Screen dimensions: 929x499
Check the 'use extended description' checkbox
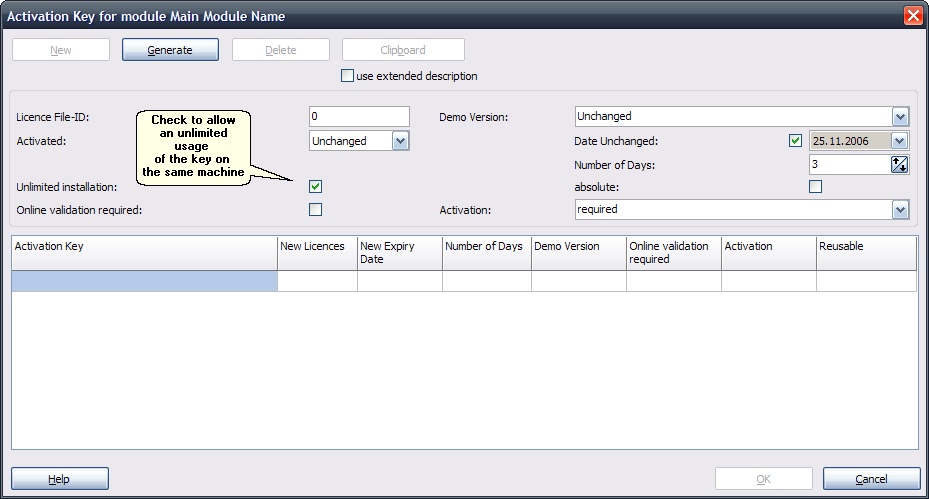[x=348, y=76]
